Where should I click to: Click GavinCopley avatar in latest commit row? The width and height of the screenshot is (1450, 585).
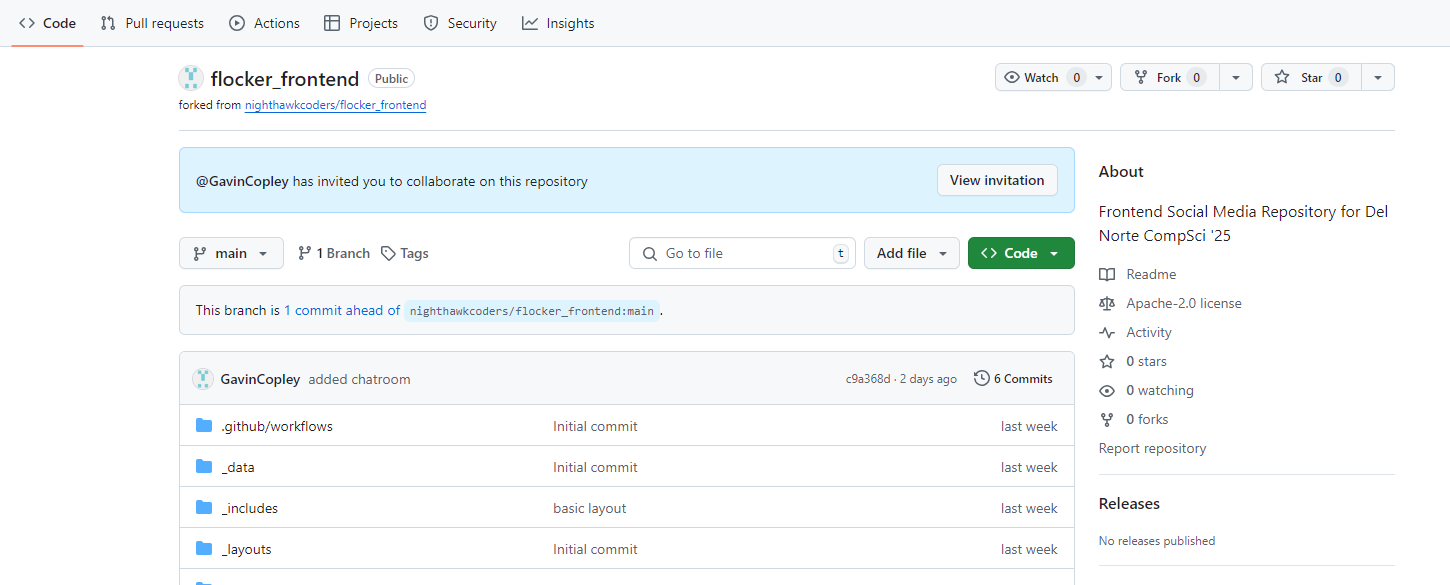click(x=203, y=379)
